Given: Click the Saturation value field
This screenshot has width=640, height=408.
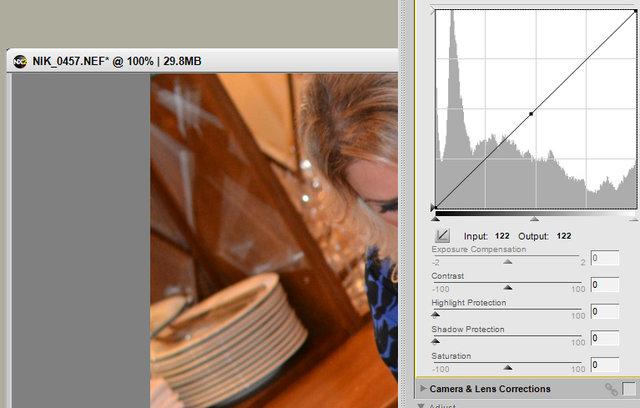Looking at the screenshot, I should (604, 364).
